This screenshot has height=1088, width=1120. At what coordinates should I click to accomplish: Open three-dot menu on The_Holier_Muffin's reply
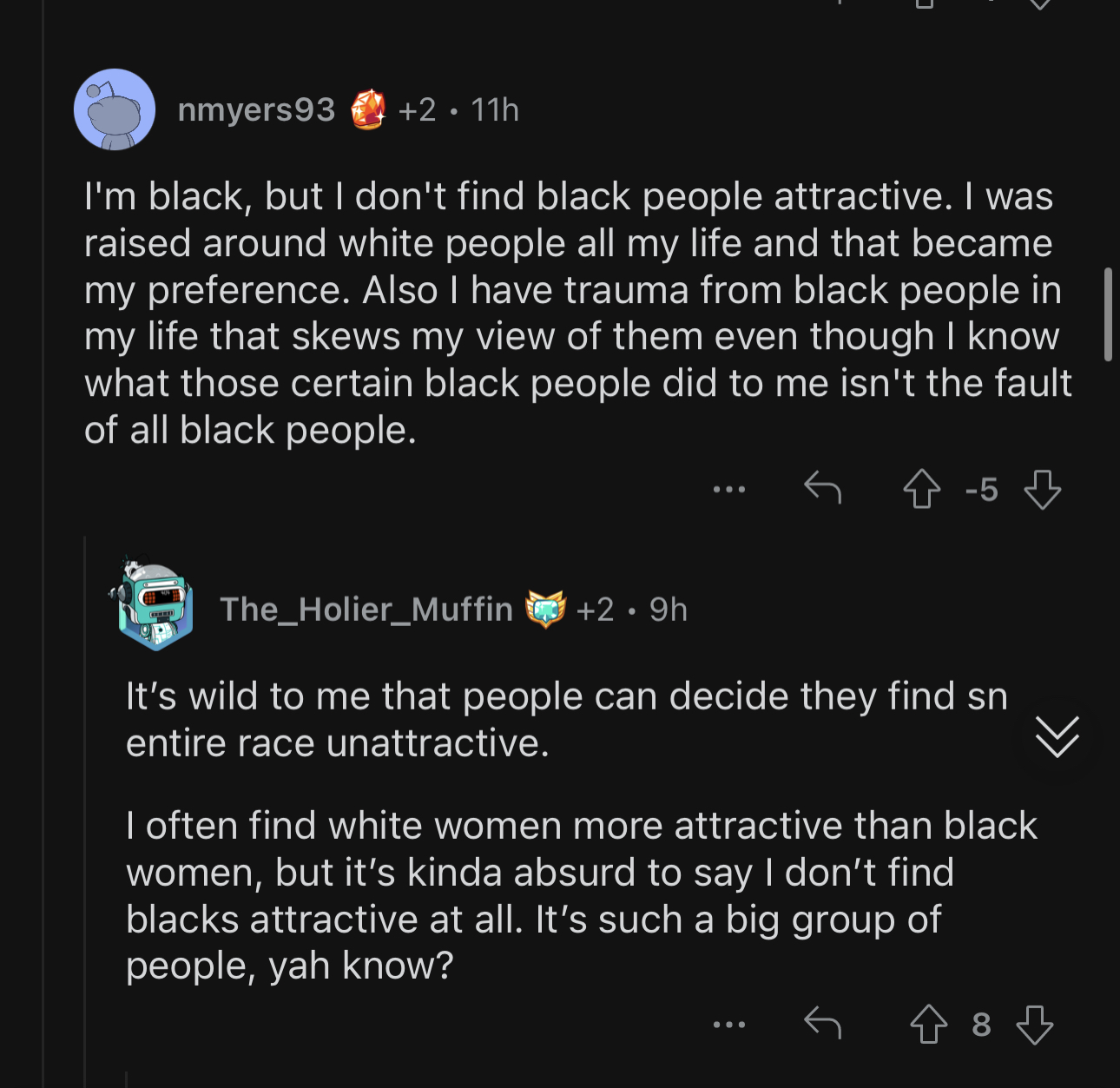[x=728, y=1025]
